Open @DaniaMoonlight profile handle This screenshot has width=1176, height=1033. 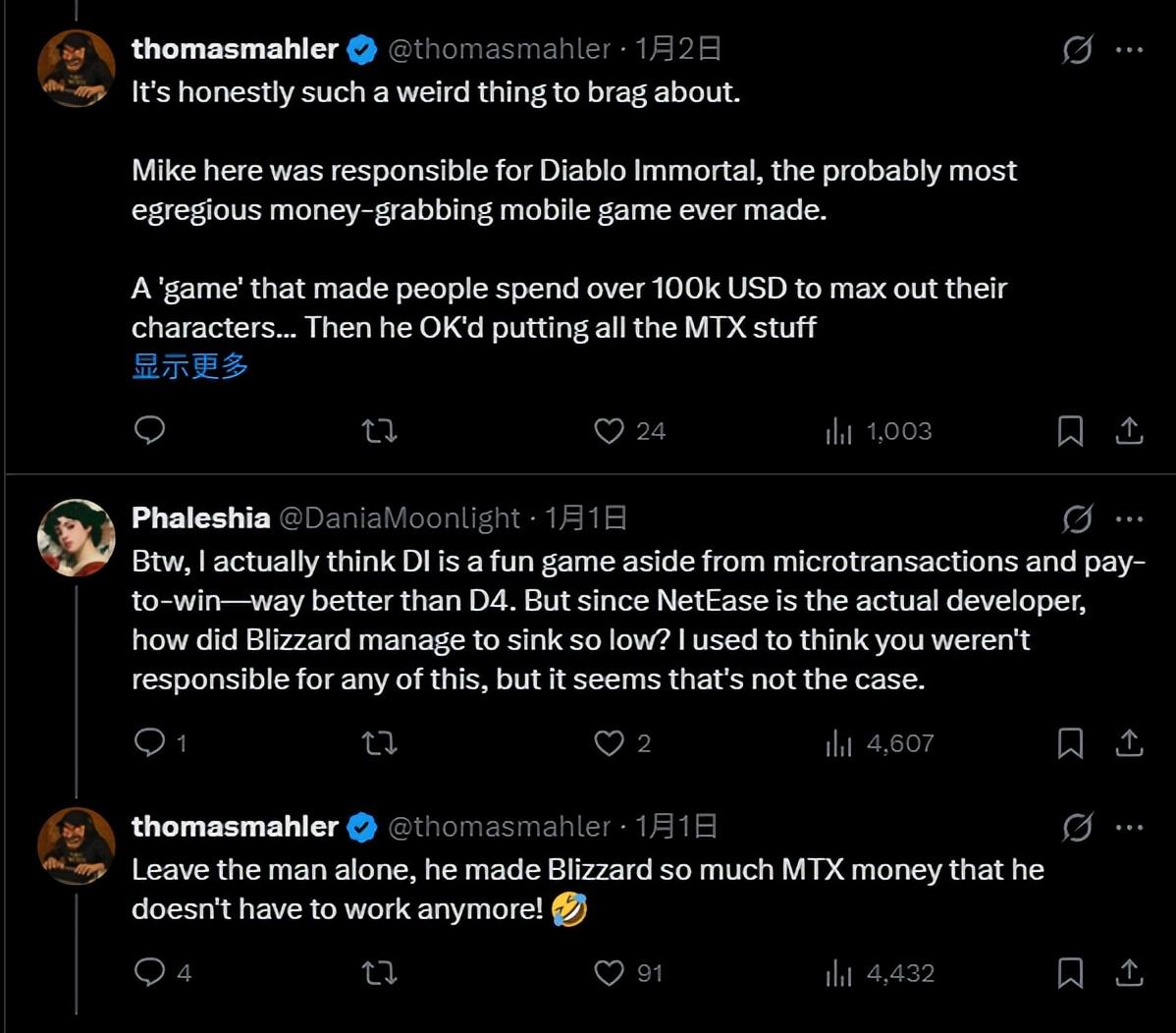(x=400, y=518)
